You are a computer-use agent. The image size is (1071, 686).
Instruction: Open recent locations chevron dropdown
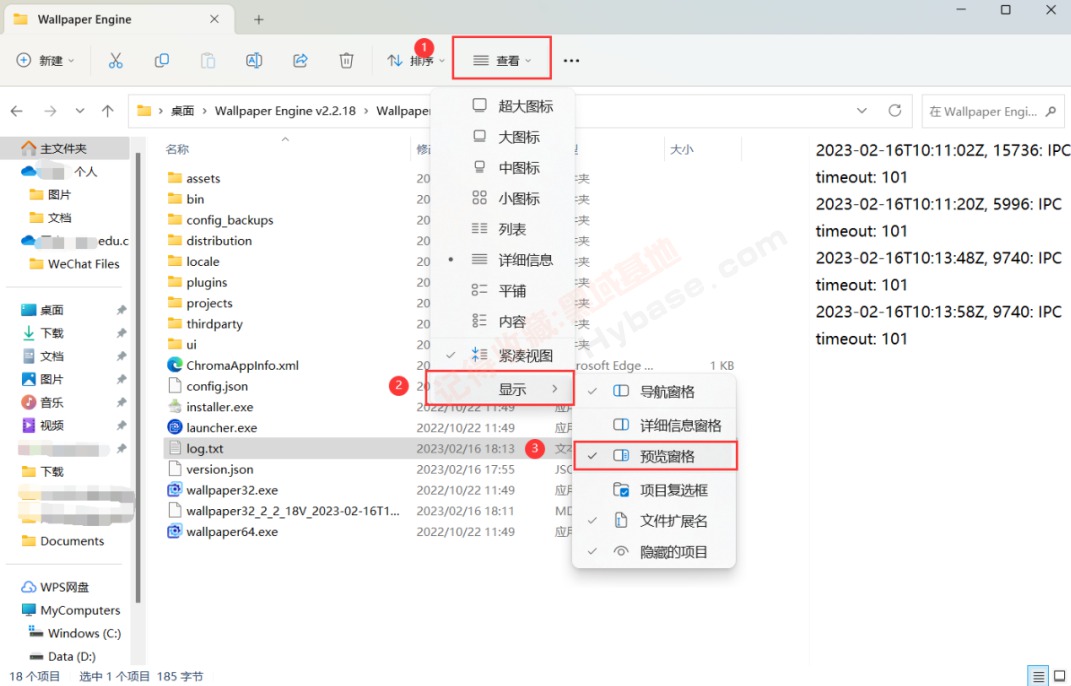point(80,111)
